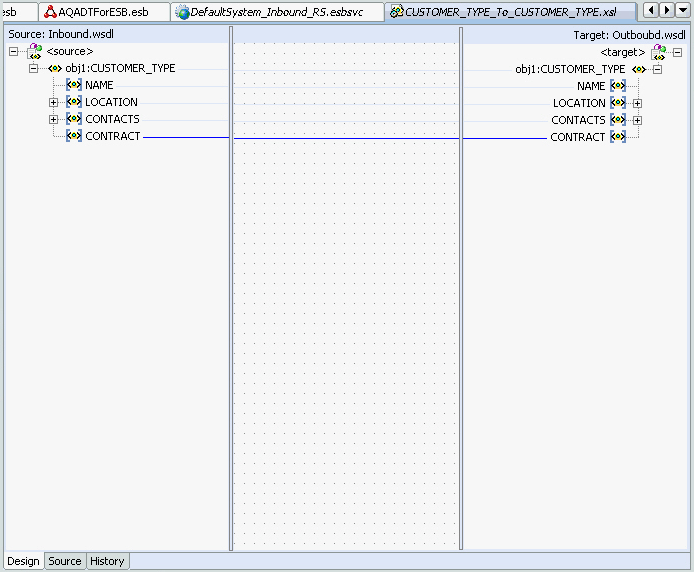The width and height of the screenshot is (694, 572).
Task: Click the target NAME element icon
Action: [x=618, y=86]
